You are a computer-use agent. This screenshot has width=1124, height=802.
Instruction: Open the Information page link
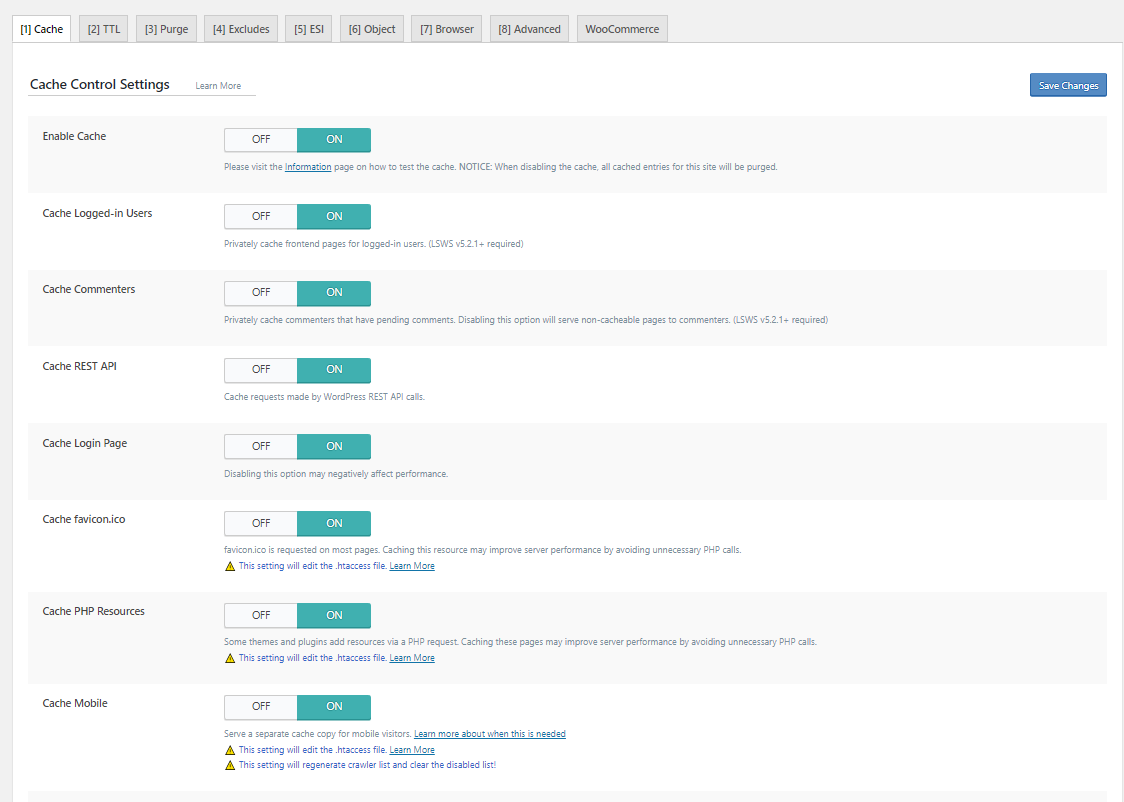308,167
